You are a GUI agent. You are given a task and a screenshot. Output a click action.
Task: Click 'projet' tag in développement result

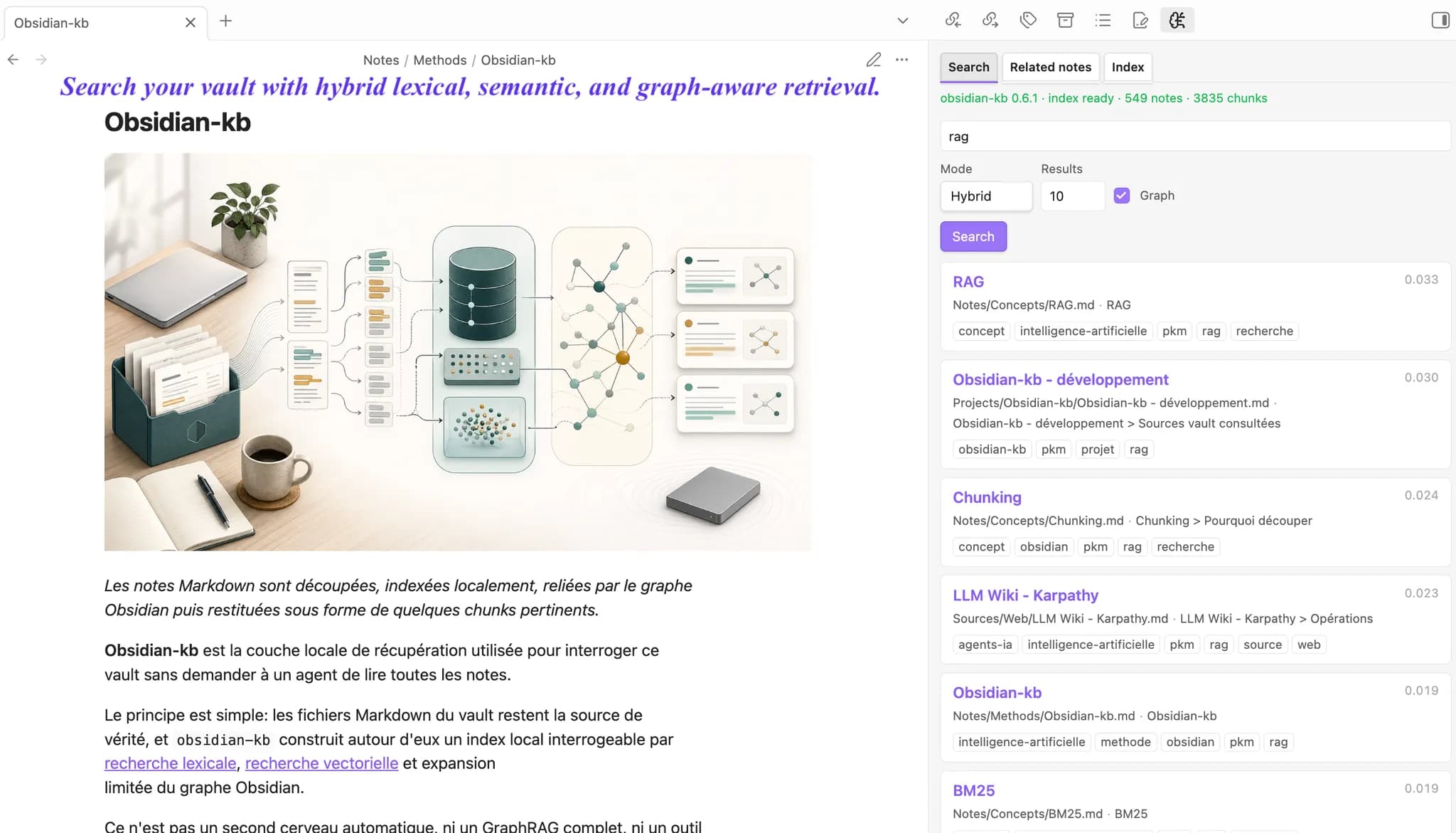[1097, 450]
